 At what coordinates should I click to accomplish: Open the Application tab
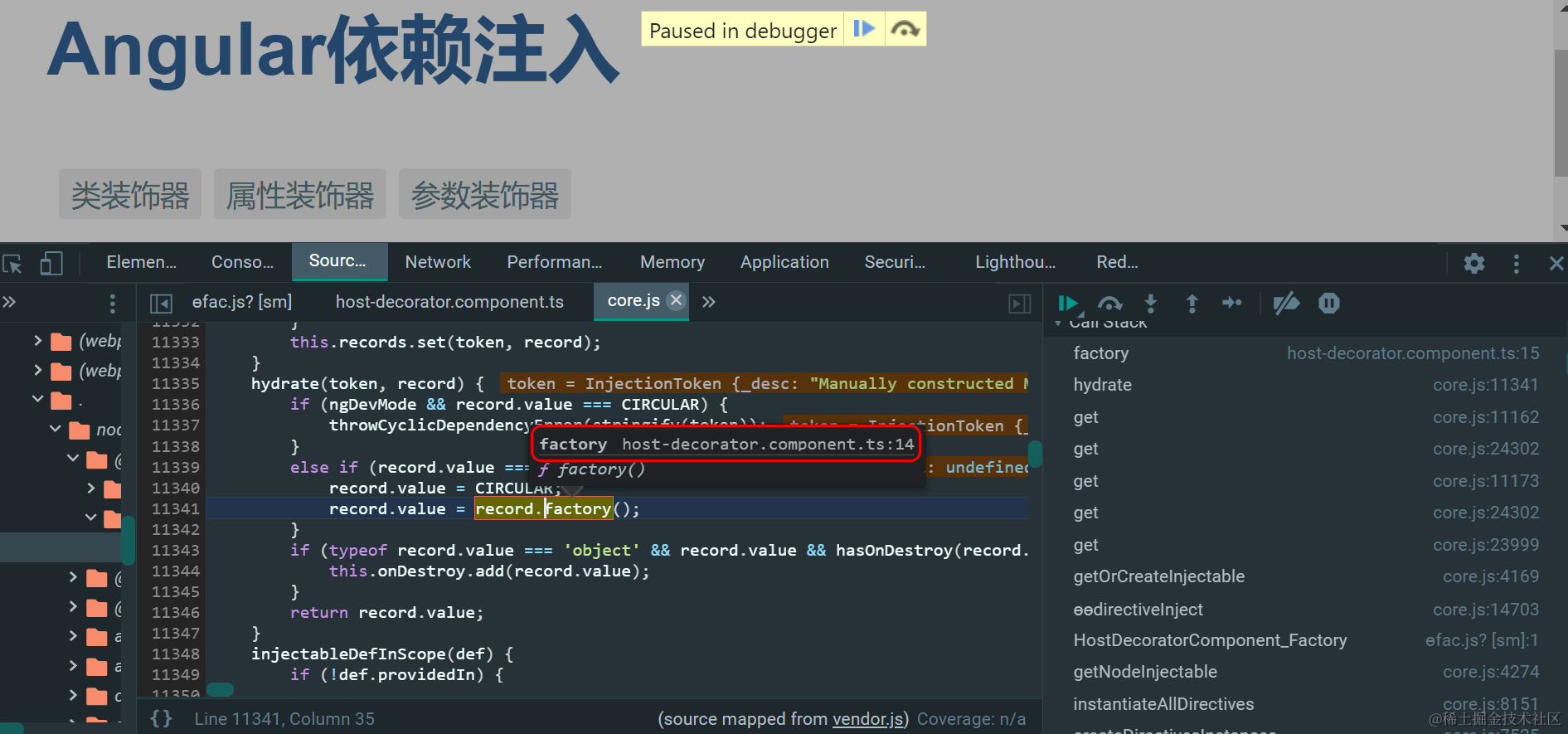784,262
